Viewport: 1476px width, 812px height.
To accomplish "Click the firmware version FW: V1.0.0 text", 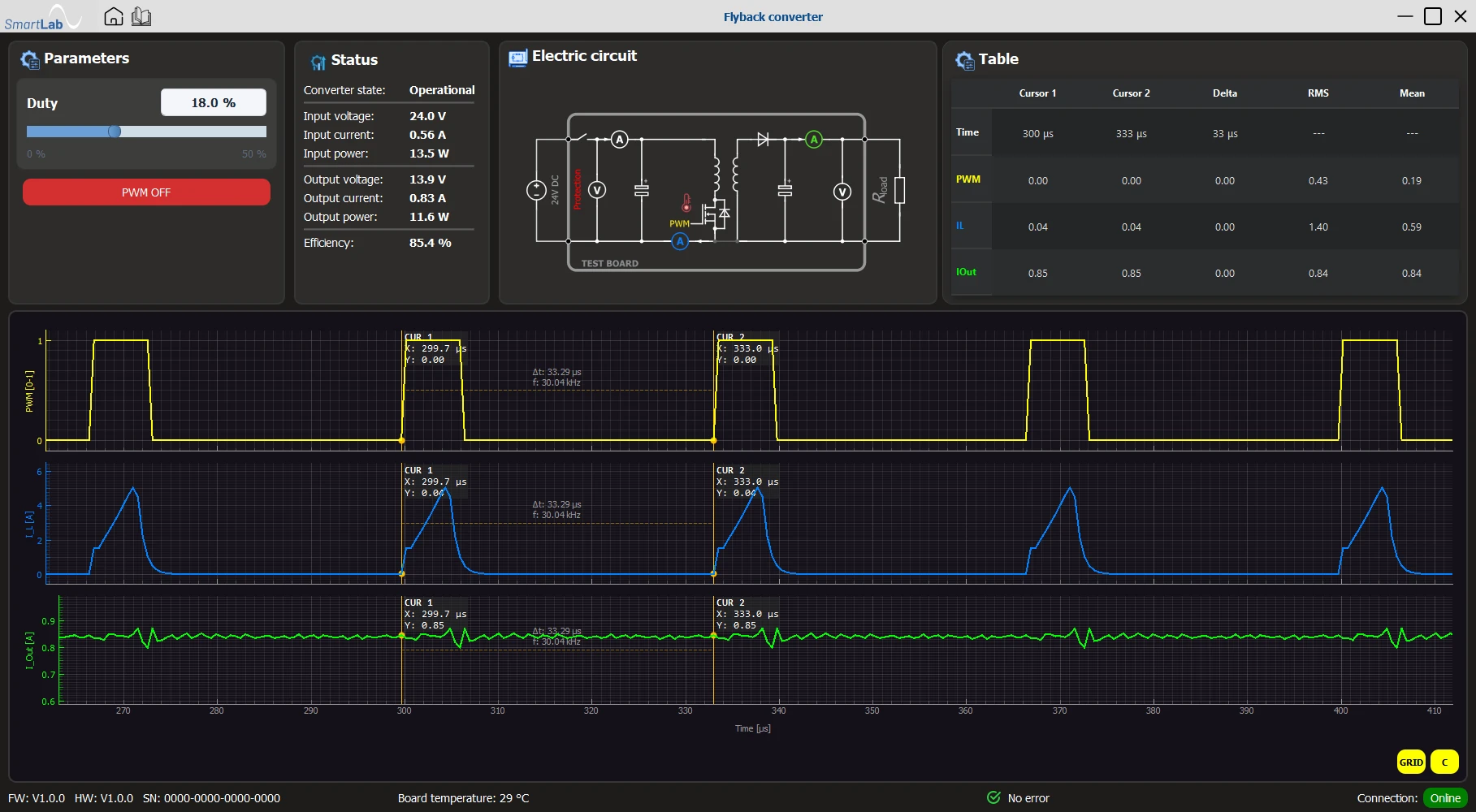I will tap(37, 798).
